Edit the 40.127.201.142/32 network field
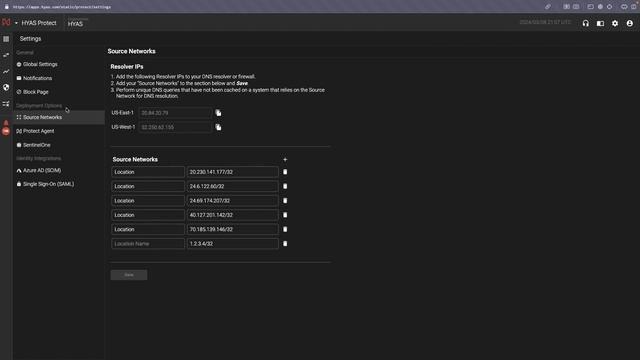 [x=233, y=215]
